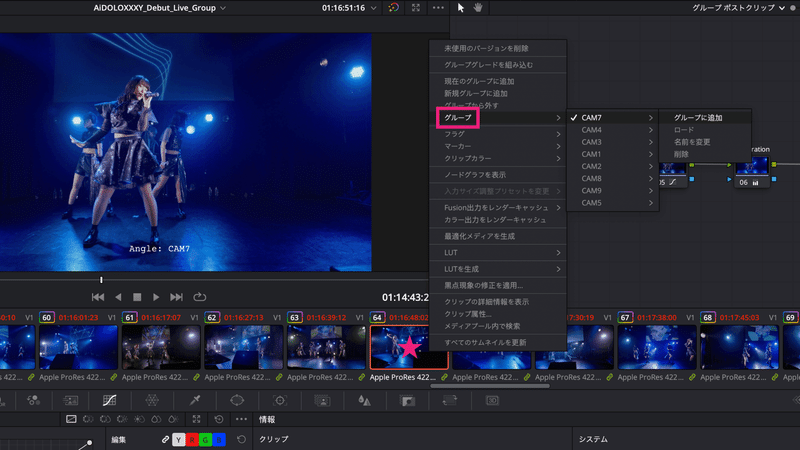800x450 pixels.
Task: Play the clip forward
Action: [x=156, y=296]
